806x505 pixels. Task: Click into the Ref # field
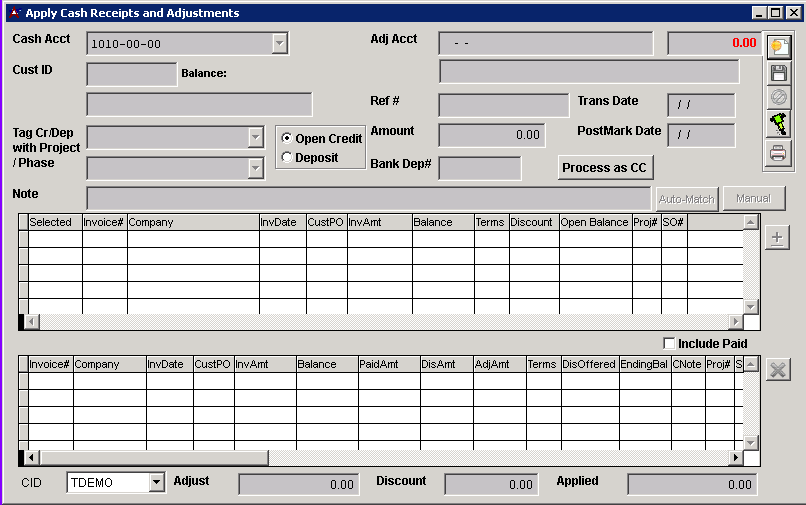[x=503, y=105]
